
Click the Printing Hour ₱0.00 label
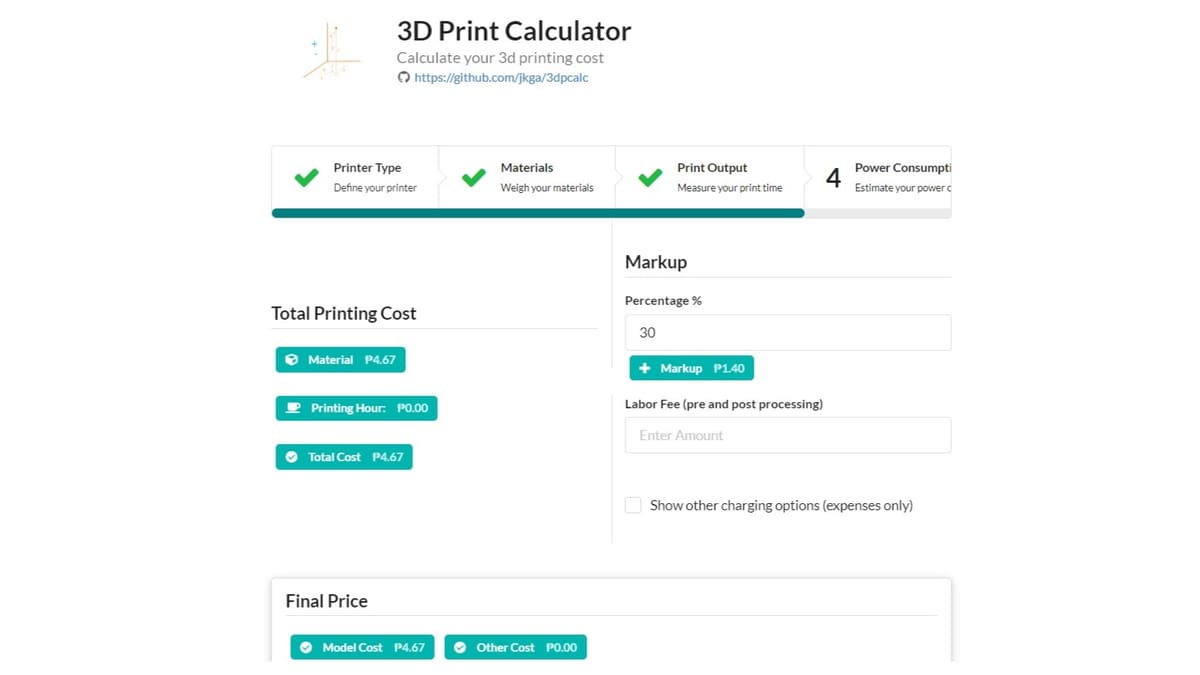point(357,408)
